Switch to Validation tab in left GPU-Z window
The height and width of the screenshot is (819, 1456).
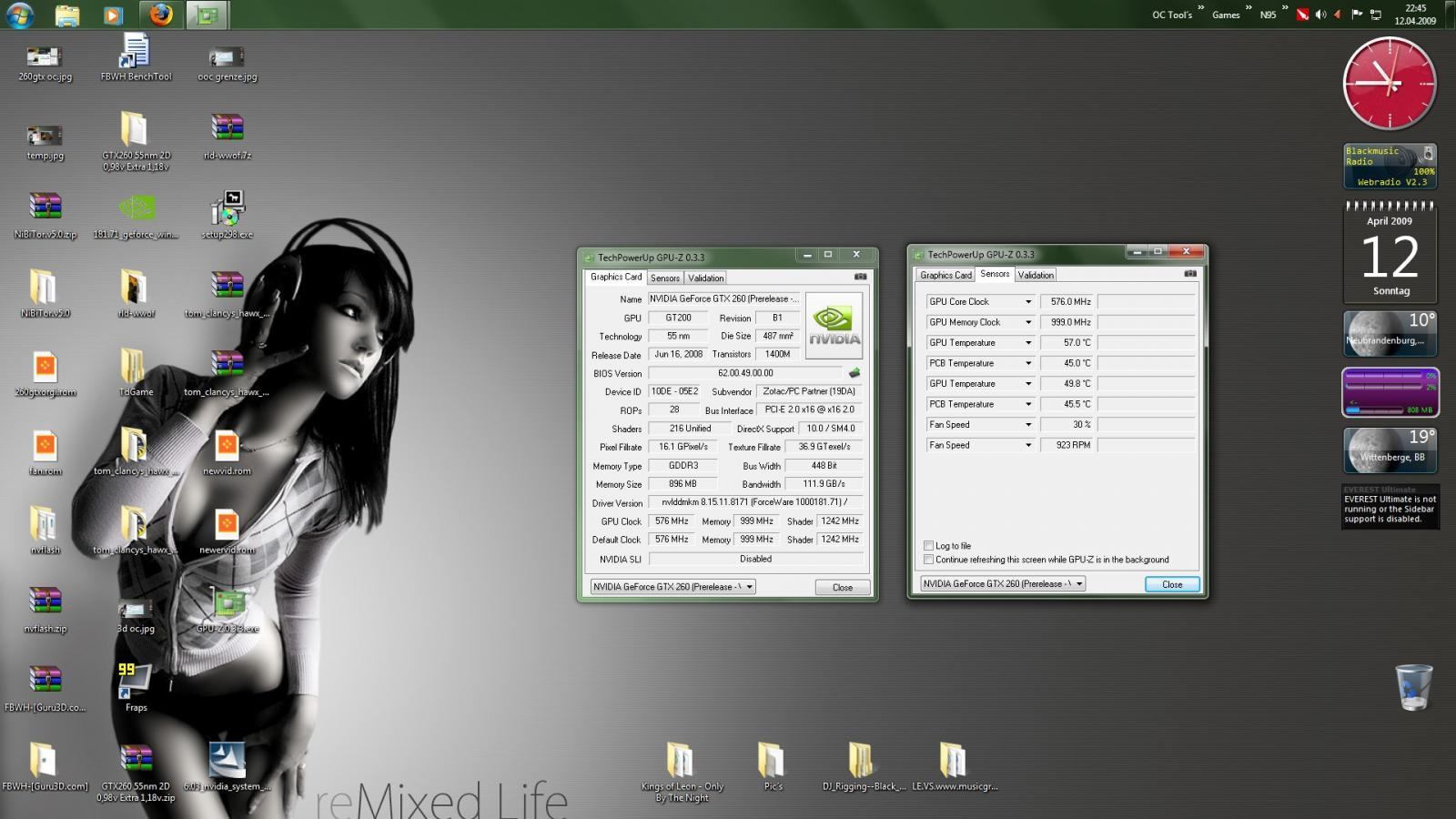[x=706, y=278]
